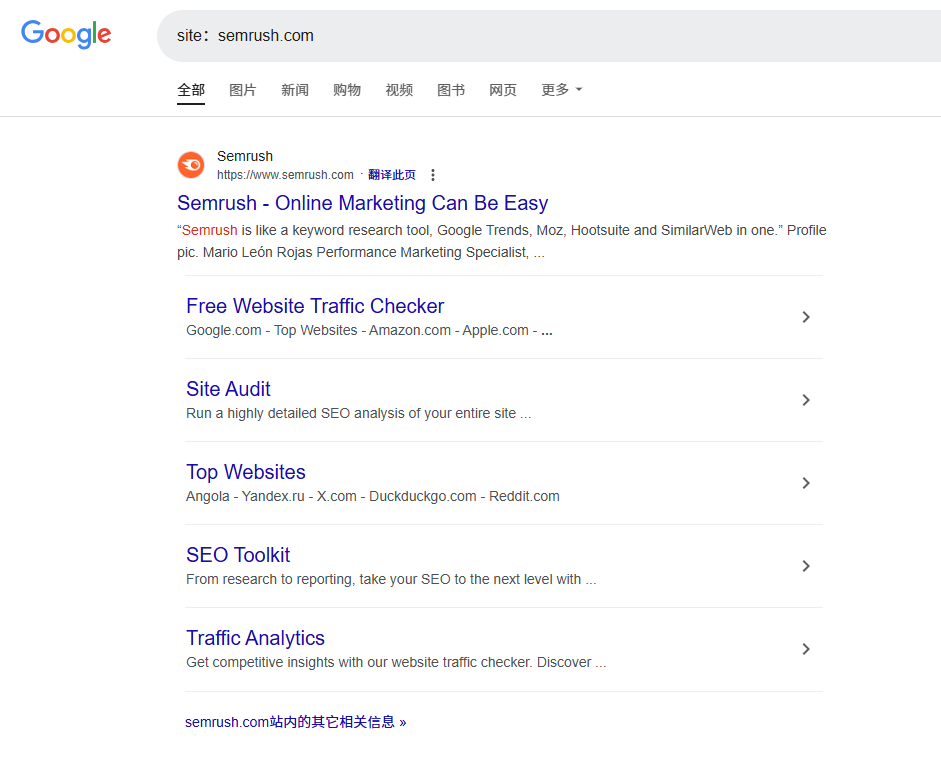This screenshot has width=941, height=761.
Task: Open the SEO Toolkit sitelink title
Action: [x=238, y=555]
